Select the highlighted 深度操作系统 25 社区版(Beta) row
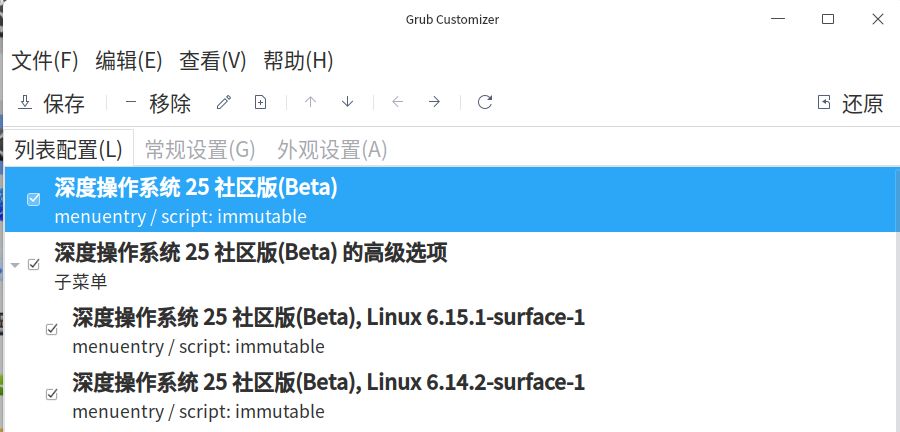This screenshot has height=432, width=900. (452, 200)
